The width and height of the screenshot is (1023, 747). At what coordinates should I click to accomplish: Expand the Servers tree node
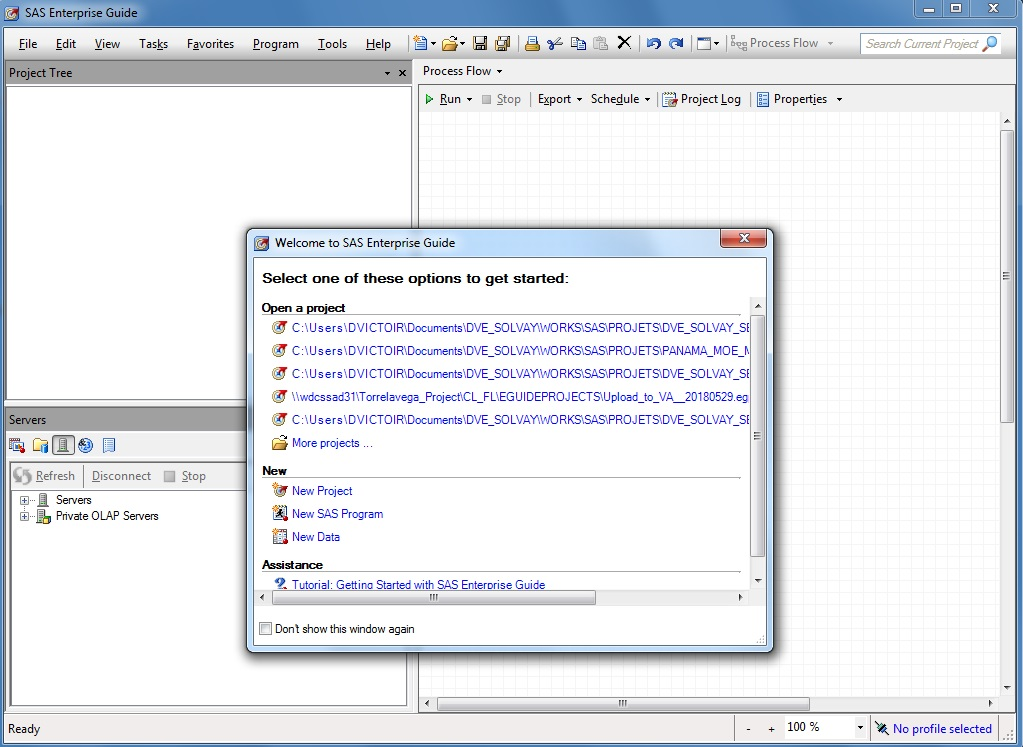click(24, 500)
